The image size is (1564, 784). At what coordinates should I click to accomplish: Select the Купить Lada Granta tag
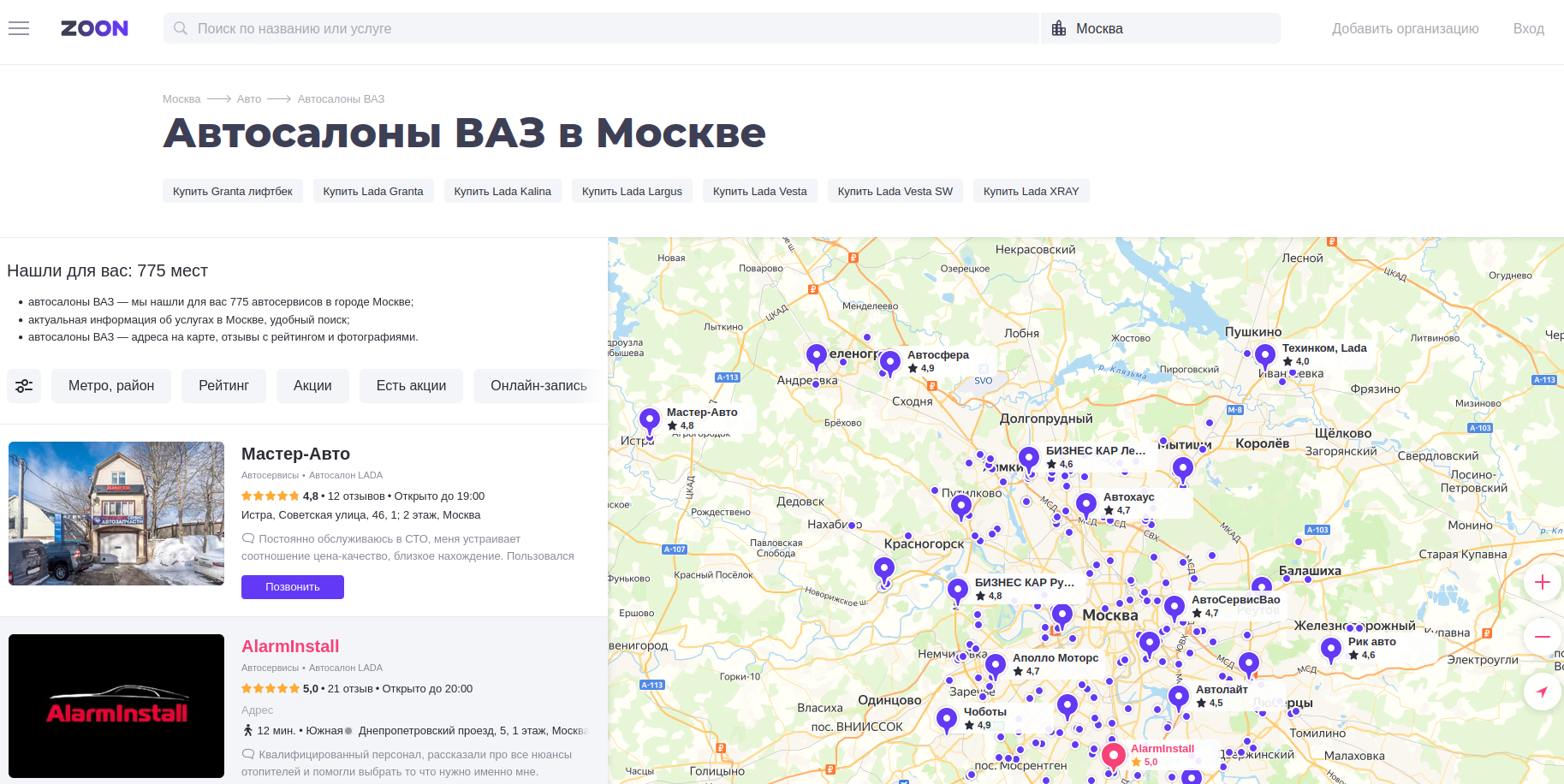pos(373,191)
